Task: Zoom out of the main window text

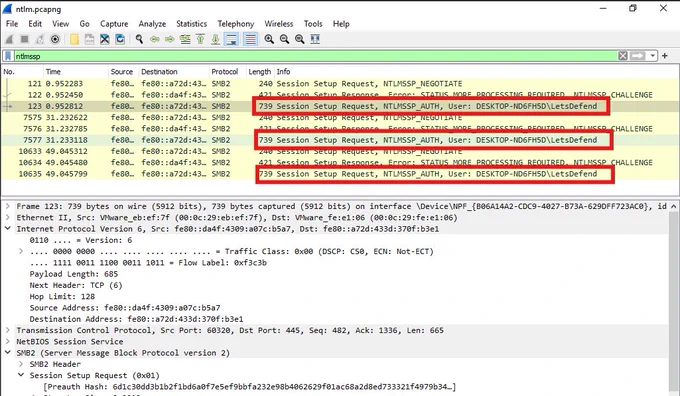Action: pos(284,39)
